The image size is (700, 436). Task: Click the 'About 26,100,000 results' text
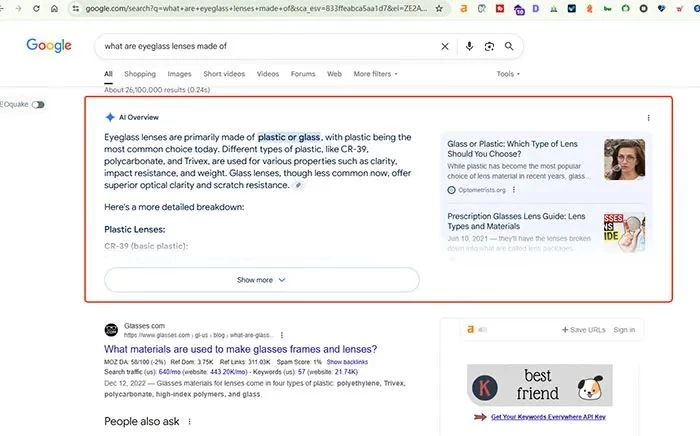pyautogui.click(x=157, y=90)
